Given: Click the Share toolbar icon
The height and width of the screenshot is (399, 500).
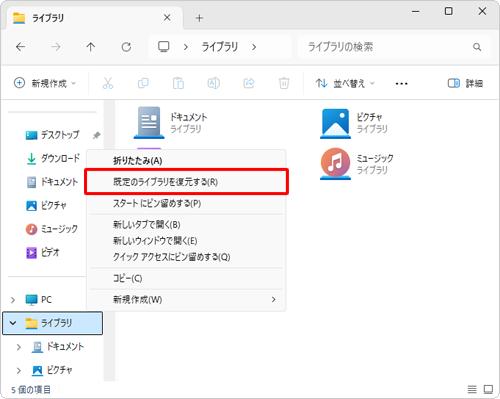Looking at the screenshot, I should (249, 83).
